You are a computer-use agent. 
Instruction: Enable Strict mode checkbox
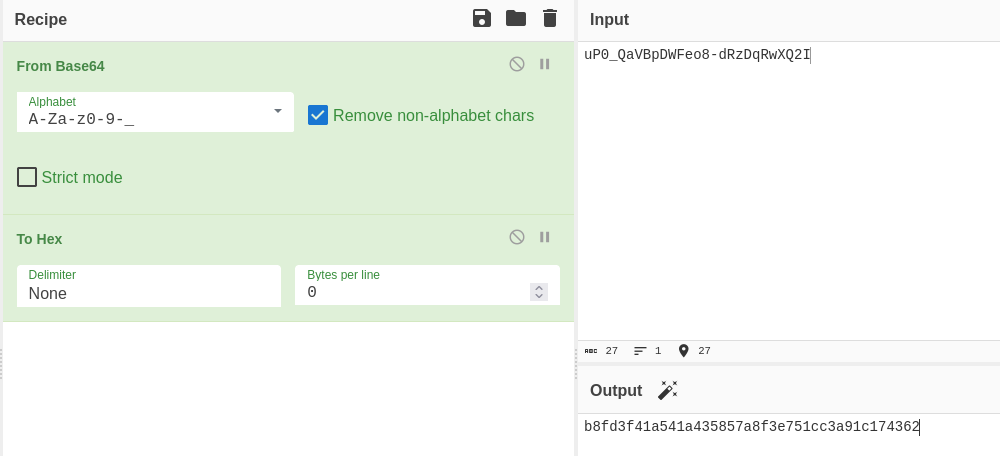[27, 177]
